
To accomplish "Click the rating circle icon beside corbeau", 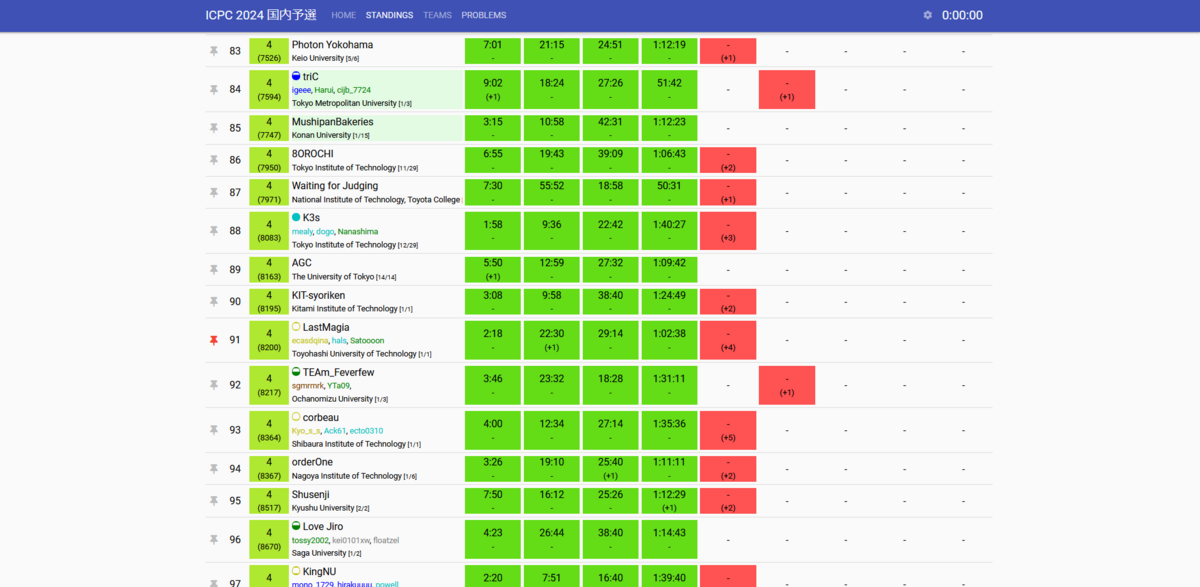I will pos(296,417).
